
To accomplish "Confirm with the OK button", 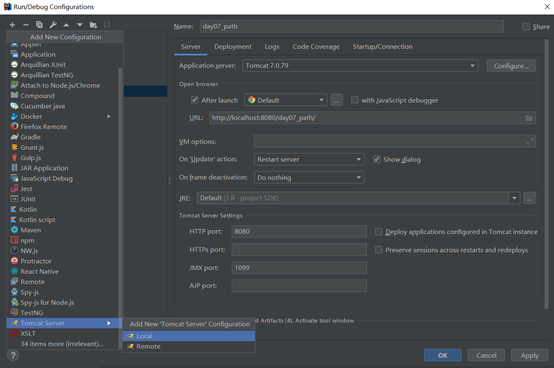I will 443,355.
